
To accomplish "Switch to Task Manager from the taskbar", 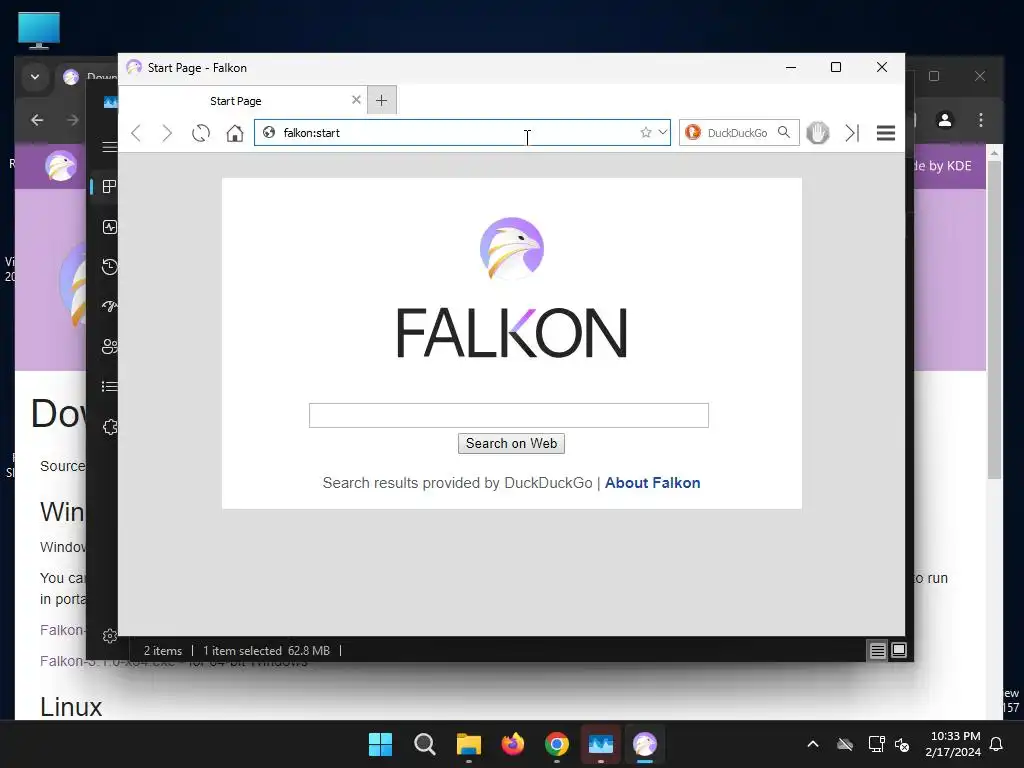I will (x=601, y=744).
